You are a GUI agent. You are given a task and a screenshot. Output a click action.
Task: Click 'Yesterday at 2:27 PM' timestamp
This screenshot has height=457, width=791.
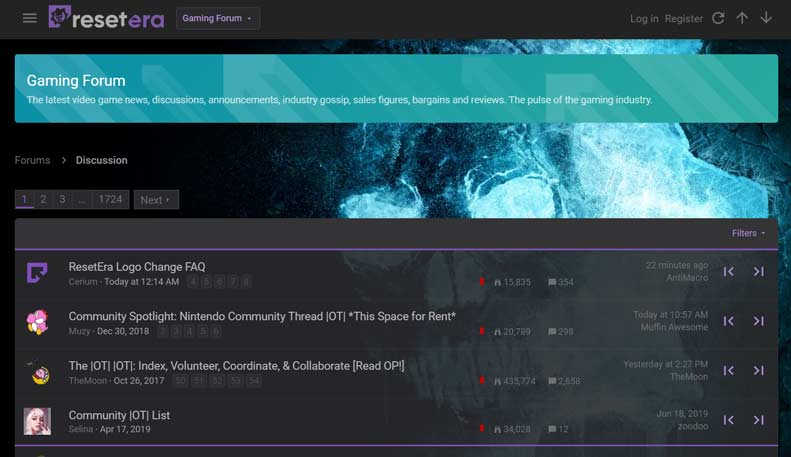665,364
